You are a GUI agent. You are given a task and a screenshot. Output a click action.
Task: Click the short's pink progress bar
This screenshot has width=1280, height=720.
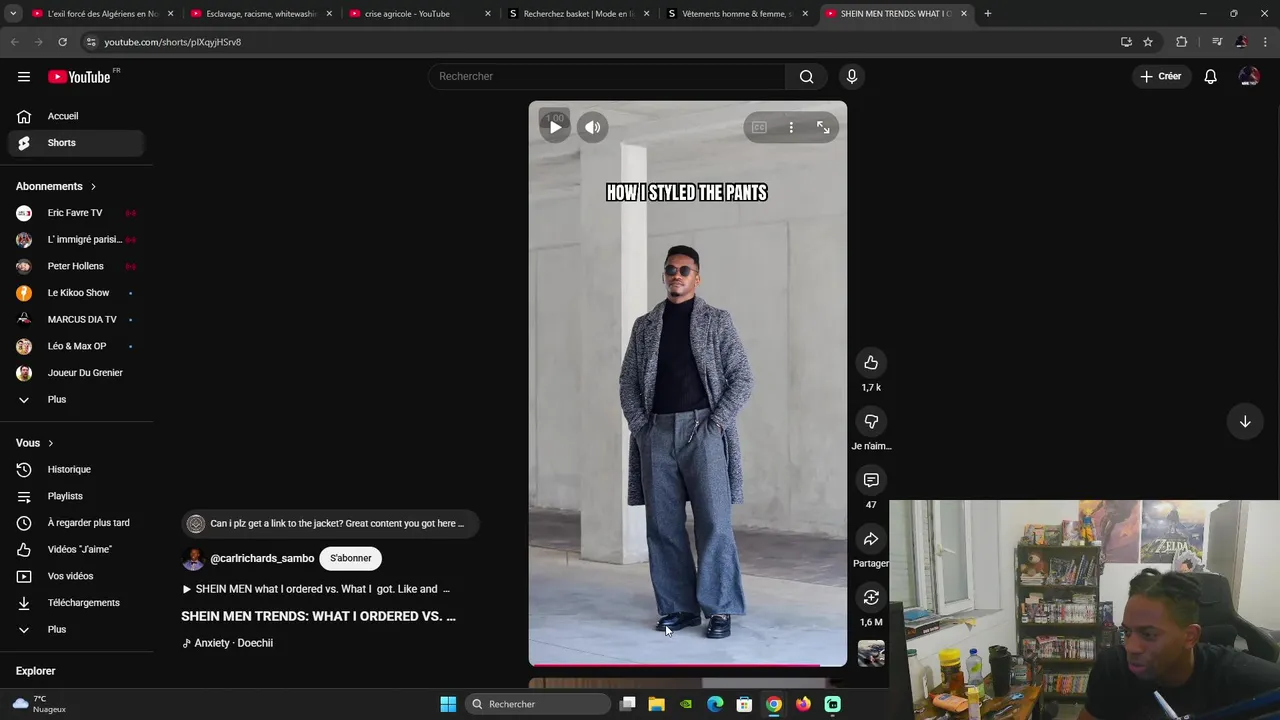pos(687,665)
